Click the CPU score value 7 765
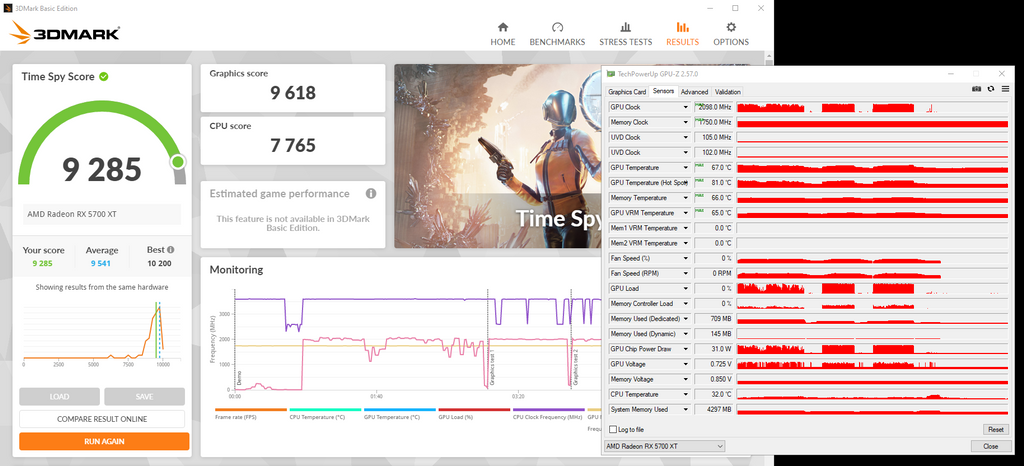 pos(293,145)
